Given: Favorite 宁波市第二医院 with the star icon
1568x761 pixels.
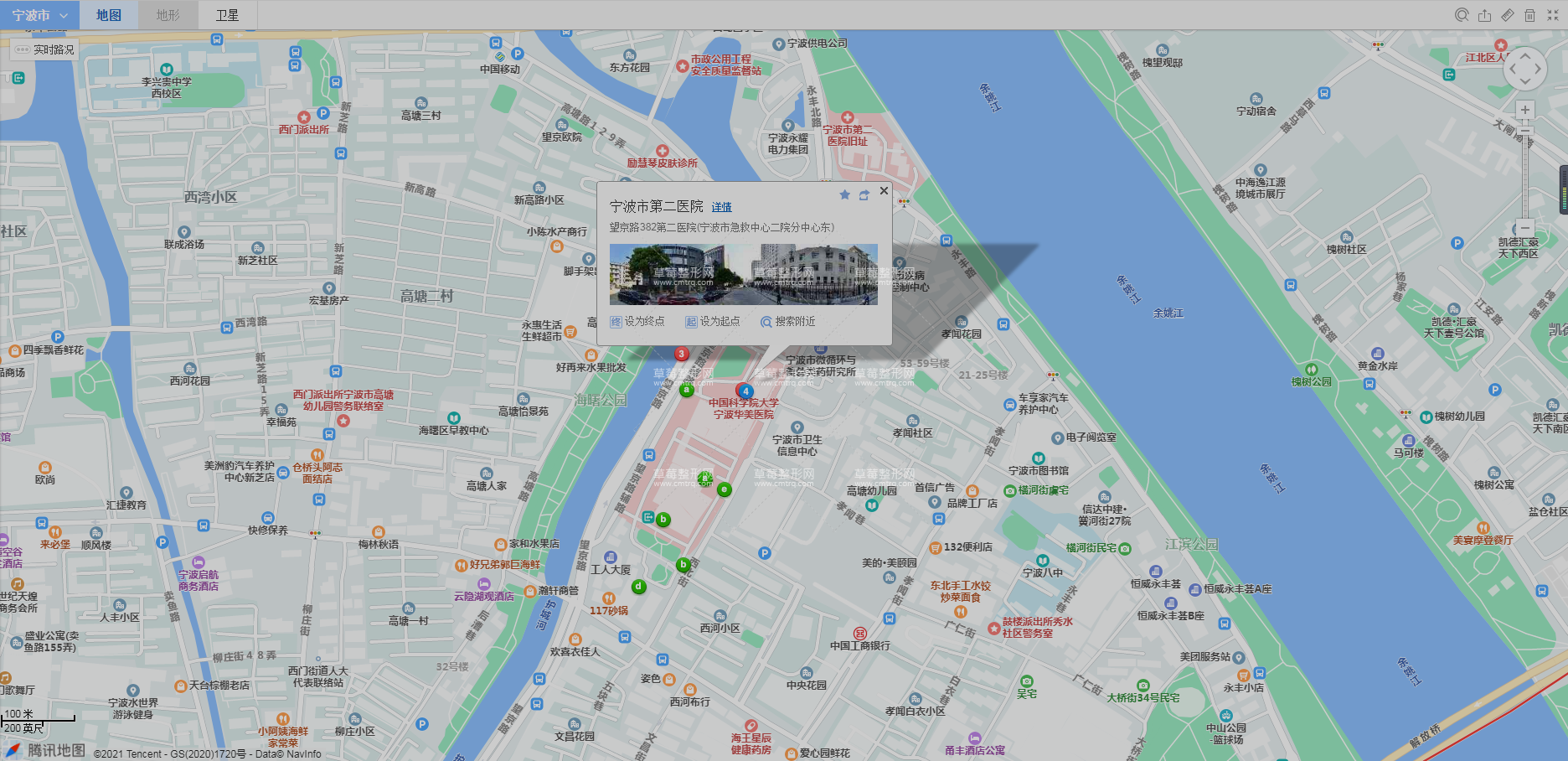Looking at the screenshot, I should pos(844,195).
